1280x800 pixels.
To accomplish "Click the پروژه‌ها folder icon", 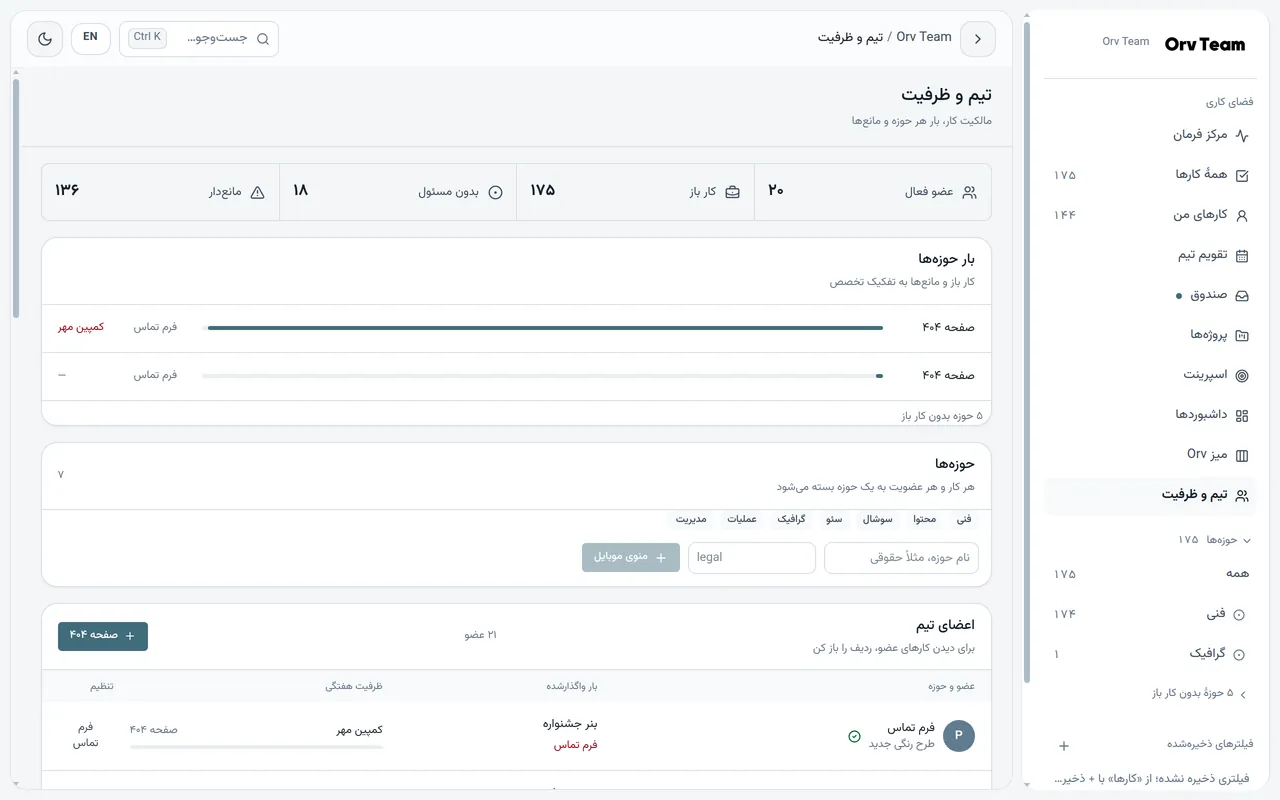I will pyautogui.click(x=1242, y=336).
